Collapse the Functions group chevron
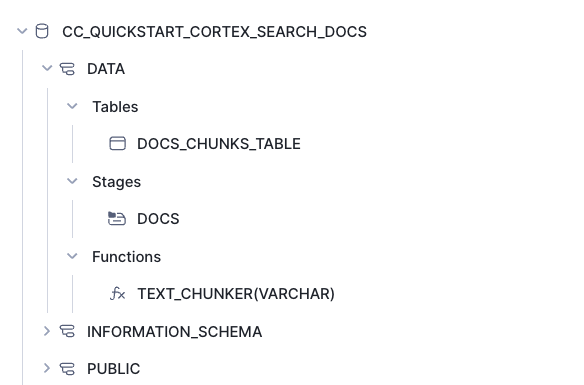584x385 pixels. (72, 256)
